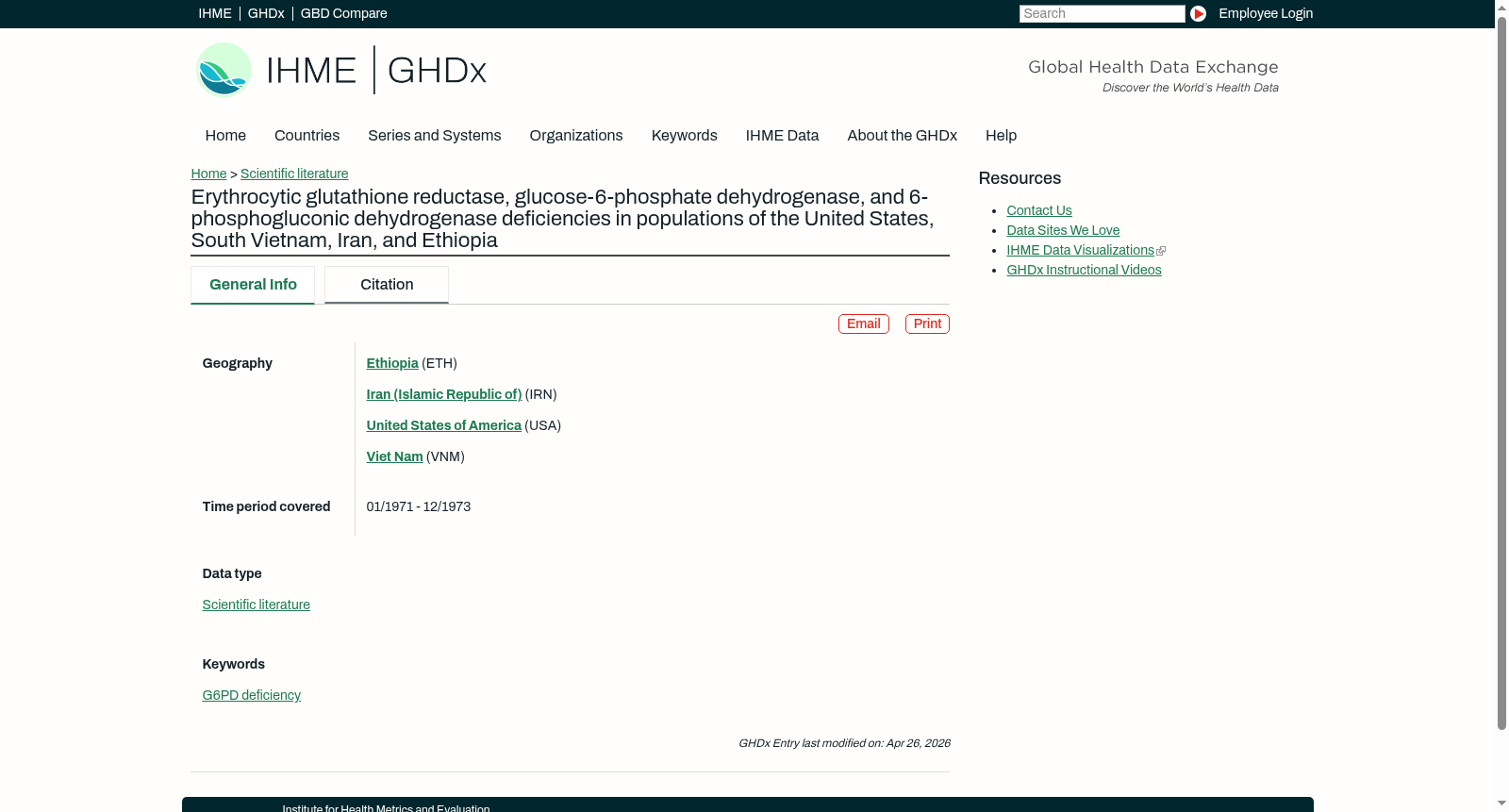This screenshot has width=1509, height=812.
Task: Open Series and Systems menu
Action: click(x=435, y=136)
